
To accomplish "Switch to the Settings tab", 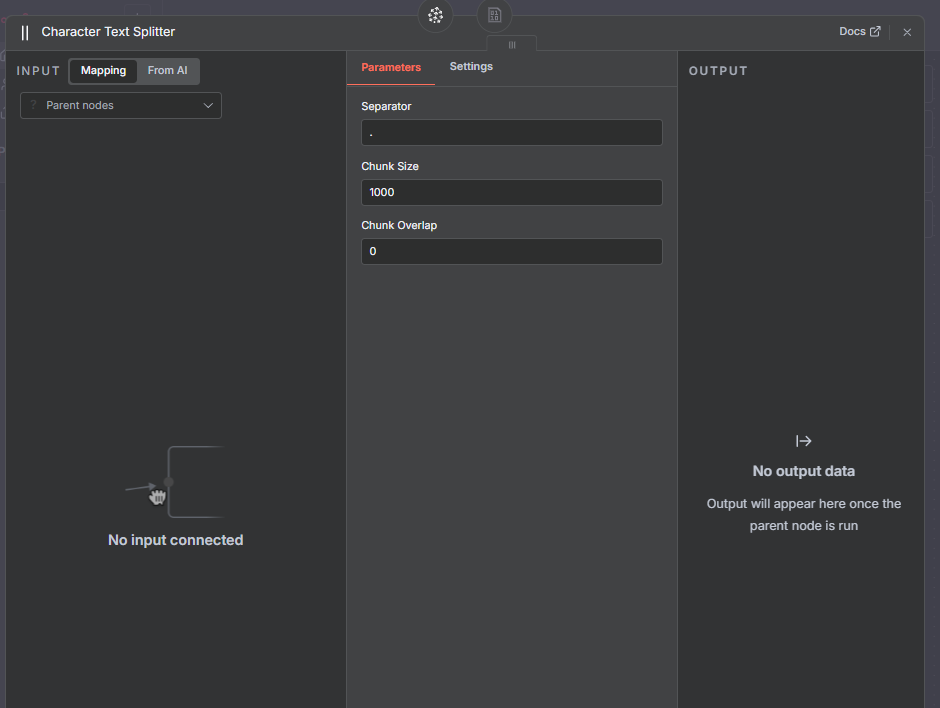I will [471, 67].
